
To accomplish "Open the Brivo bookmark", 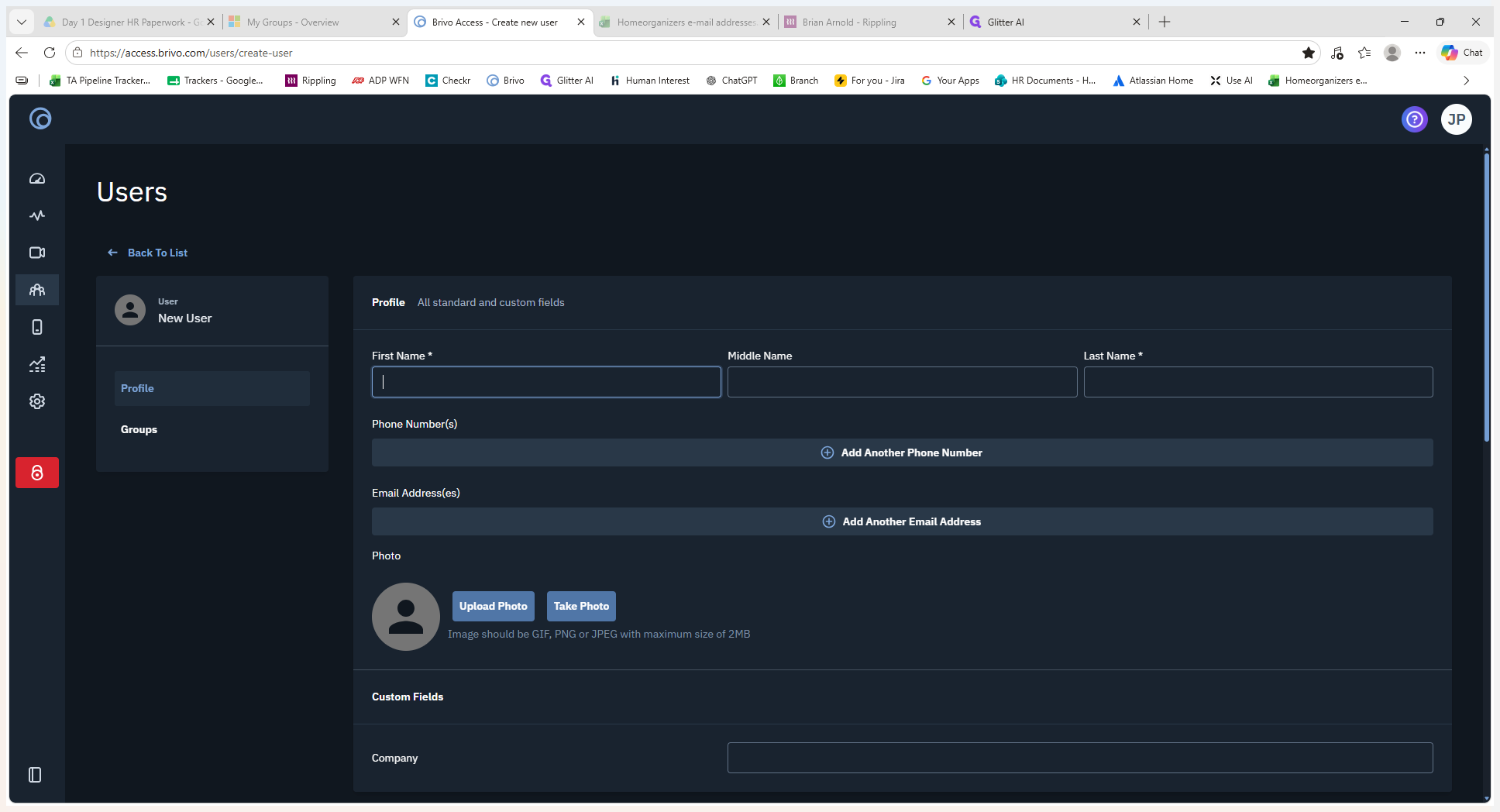I will coord(505,81).
